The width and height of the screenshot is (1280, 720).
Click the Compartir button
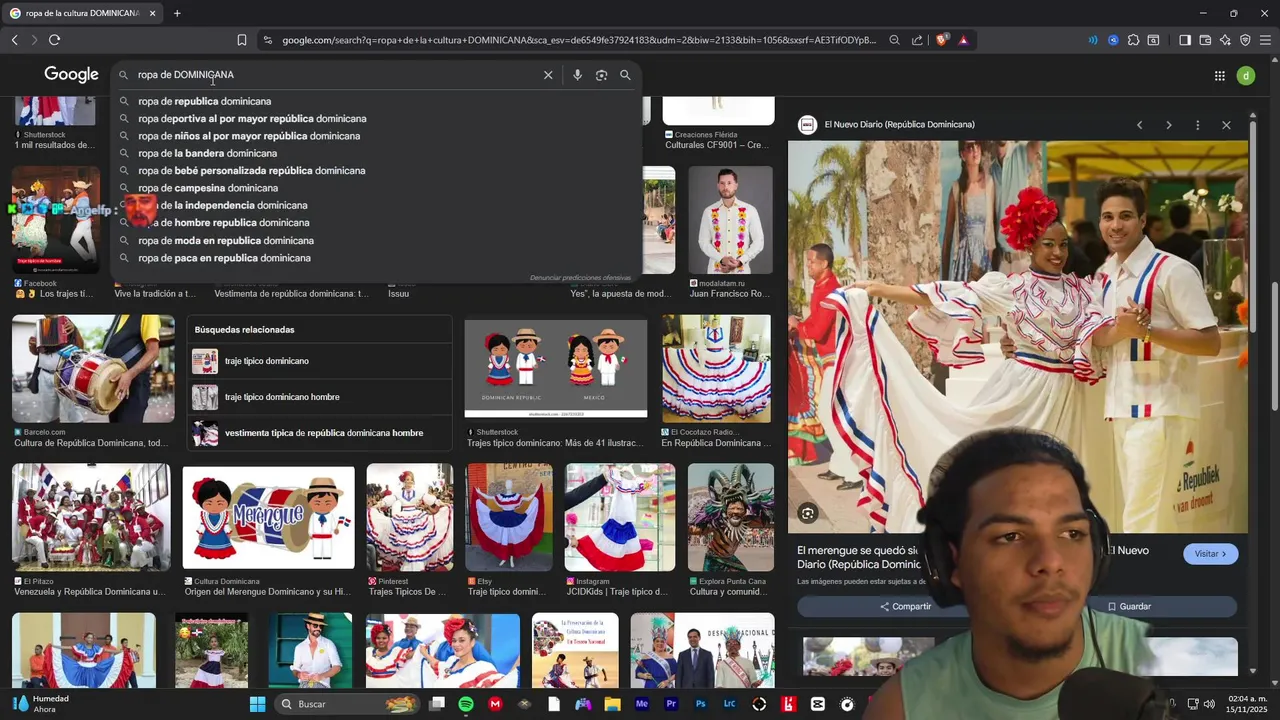pos(905,607)
